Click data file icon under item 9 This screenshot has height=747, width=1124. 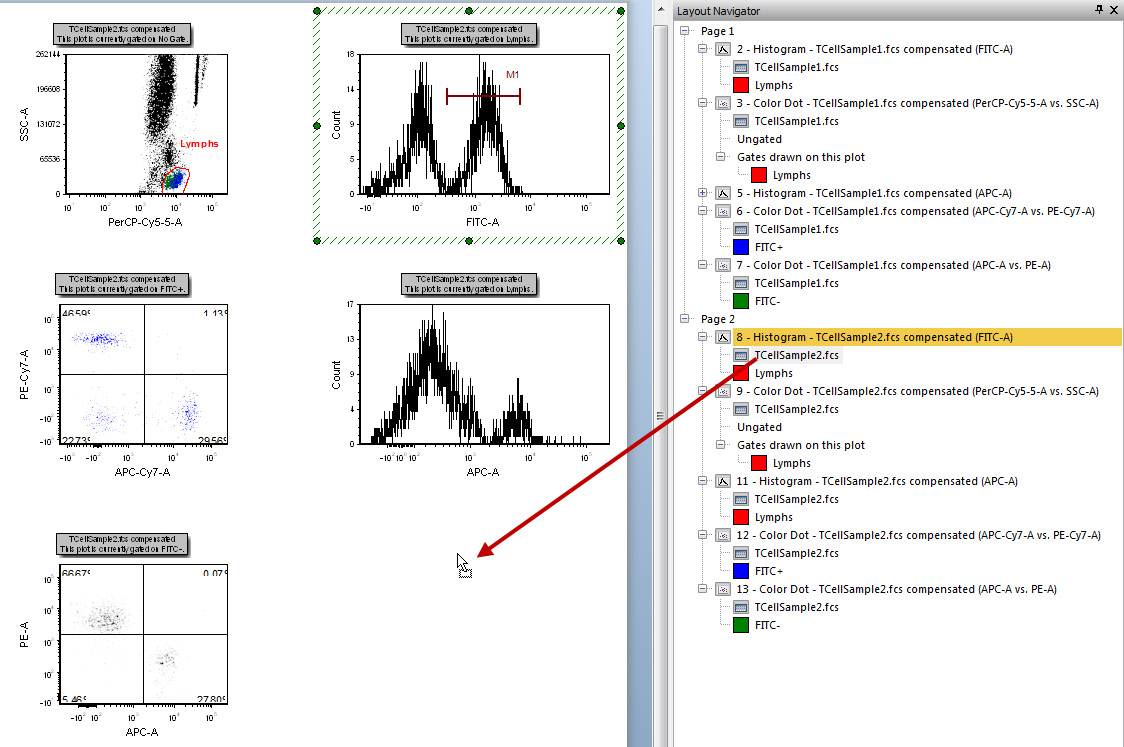741,409
